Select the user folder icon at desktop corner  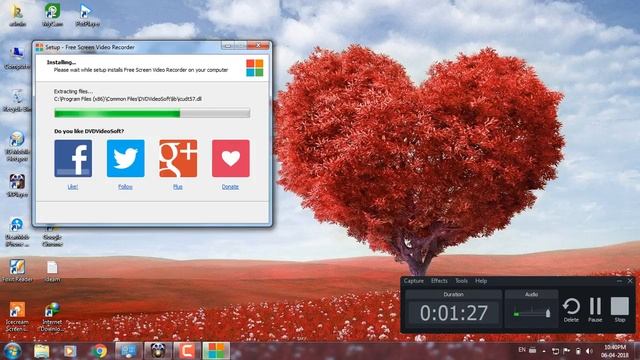coord(17,15)
